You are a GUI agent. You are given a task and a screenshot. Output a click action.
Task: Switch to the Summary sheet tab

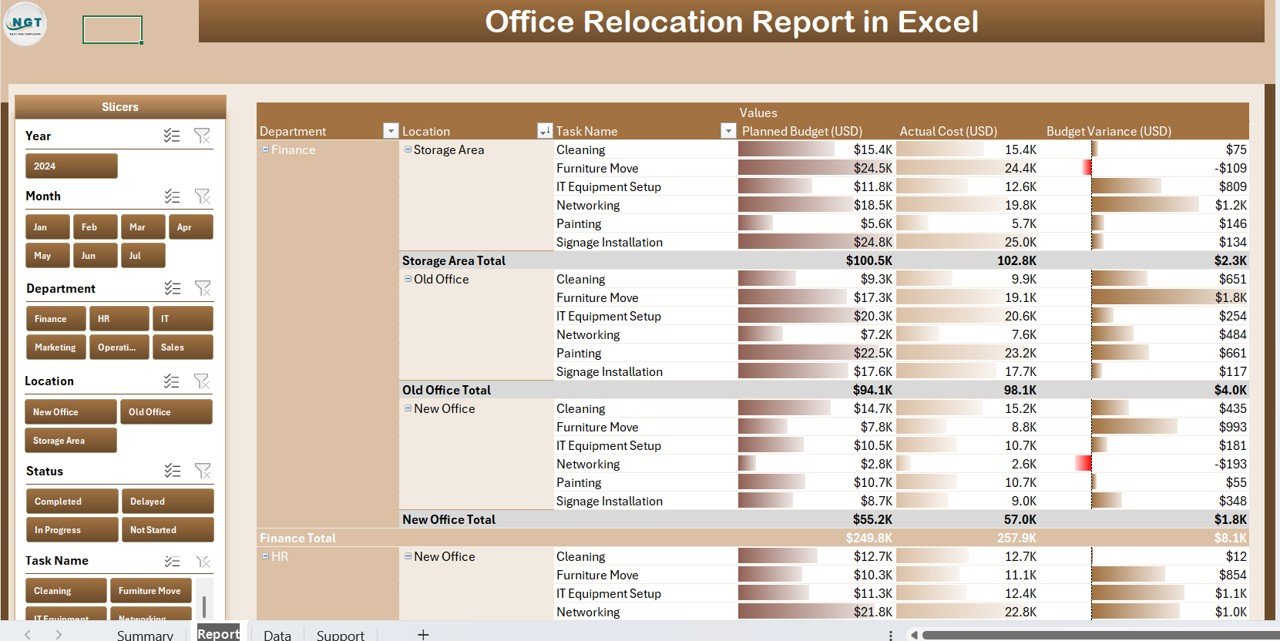[145, 635]
